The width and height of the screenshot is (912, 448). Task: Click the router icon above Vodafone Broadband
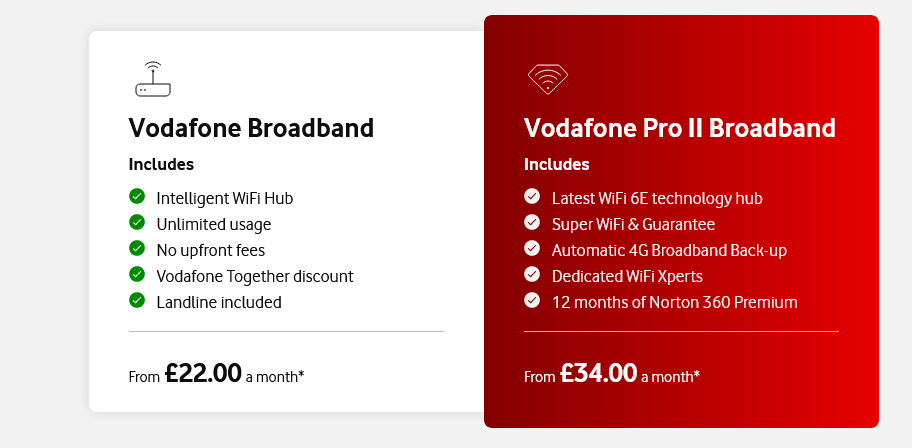tap(153, 79)
